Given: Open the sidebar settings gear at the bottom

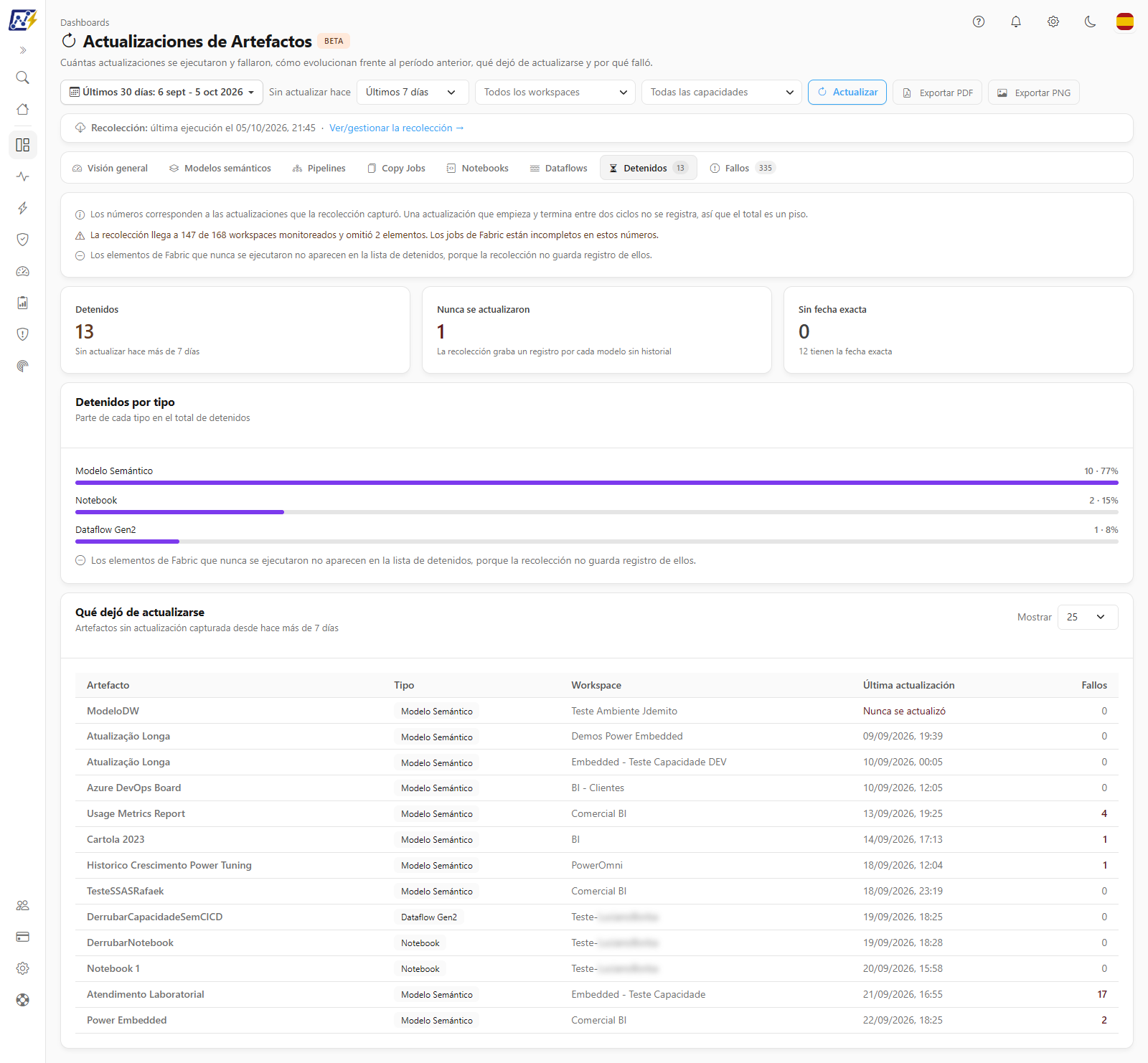Looking at the screenshot, I should (x=23, y=968).
